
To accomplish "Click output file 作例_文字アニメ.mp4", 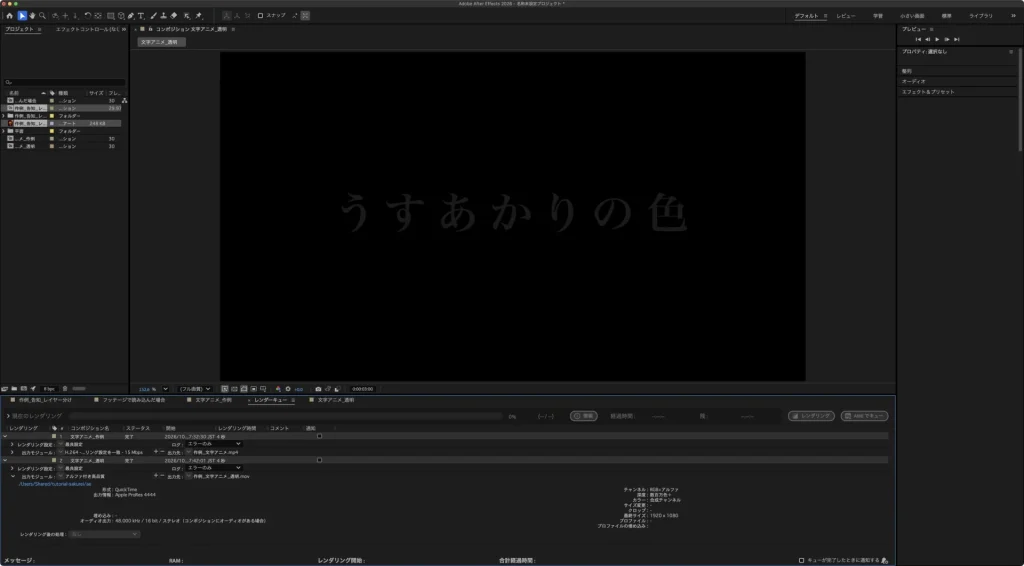I will click(216, 452).
